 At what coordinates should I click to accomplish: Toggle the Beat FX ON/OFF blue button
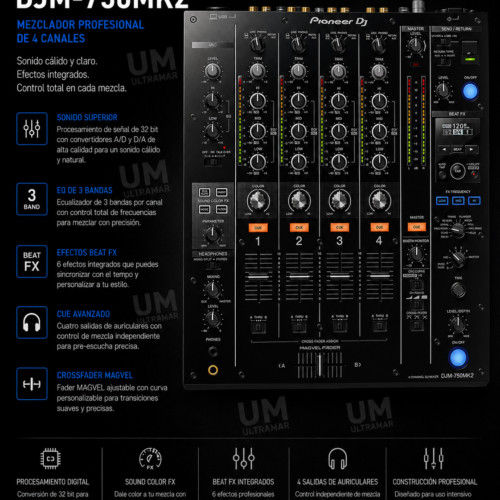pos(458,357)
